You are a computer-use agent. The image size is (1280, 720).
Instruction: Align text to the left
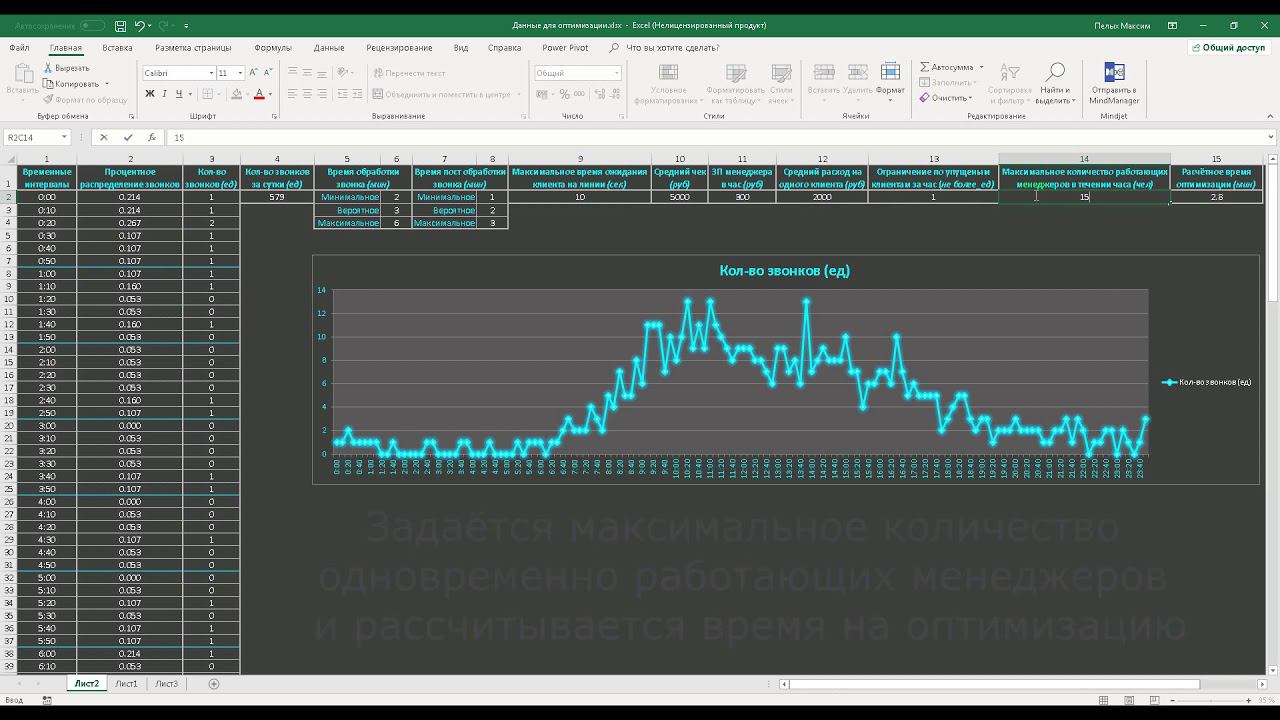[293, 94]
